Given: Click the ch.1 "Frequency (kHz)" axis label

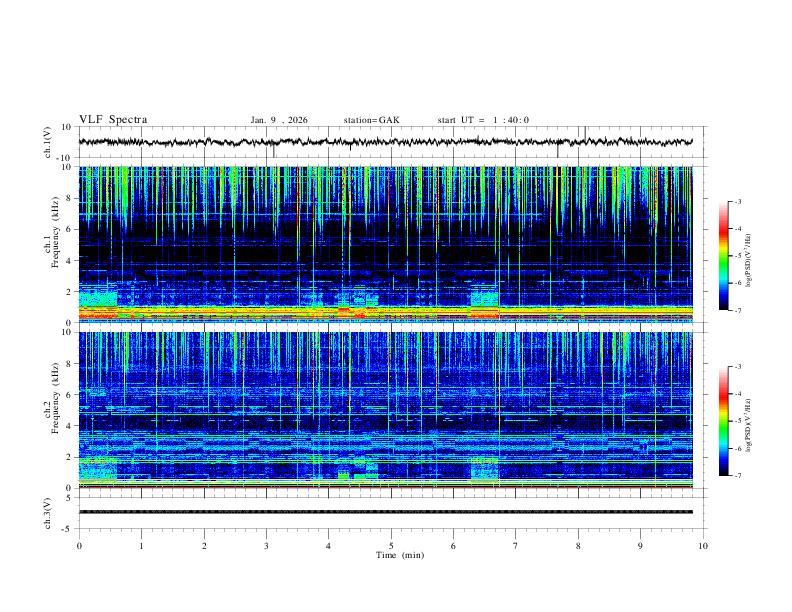Looking at the screenshot, I should (55, 232).
